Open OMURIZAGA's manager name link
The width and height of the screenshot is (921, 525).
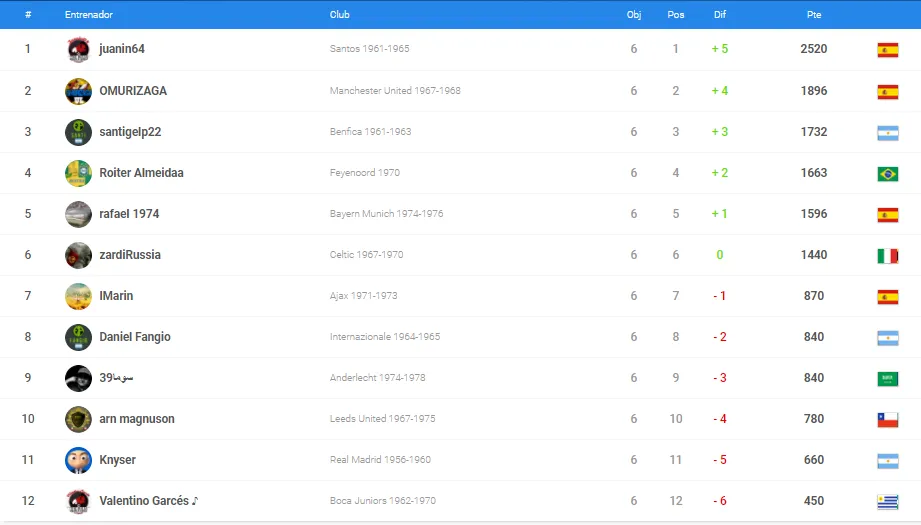pos(133,90)
